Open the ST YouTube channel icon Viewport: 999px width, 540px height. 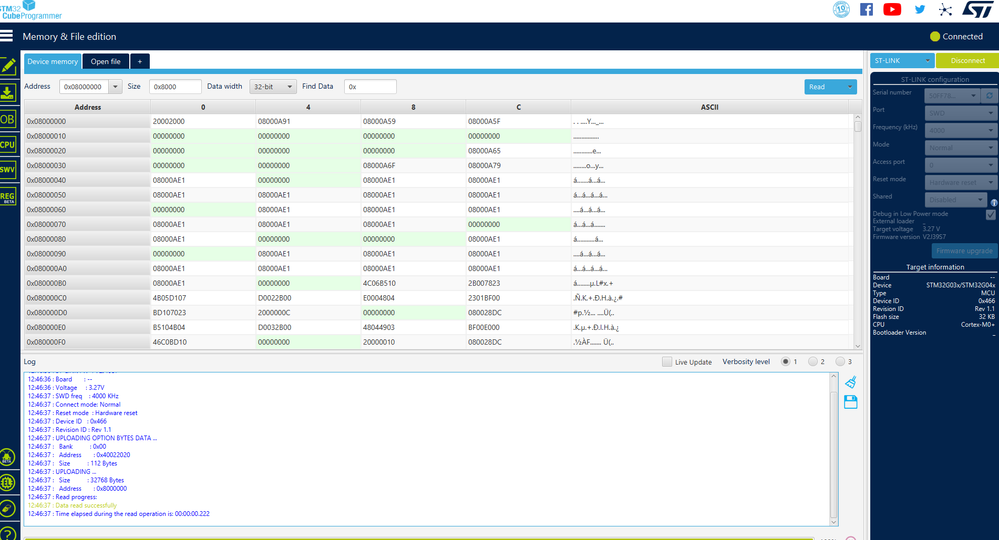pyautogui.click(x=892, y=10)
